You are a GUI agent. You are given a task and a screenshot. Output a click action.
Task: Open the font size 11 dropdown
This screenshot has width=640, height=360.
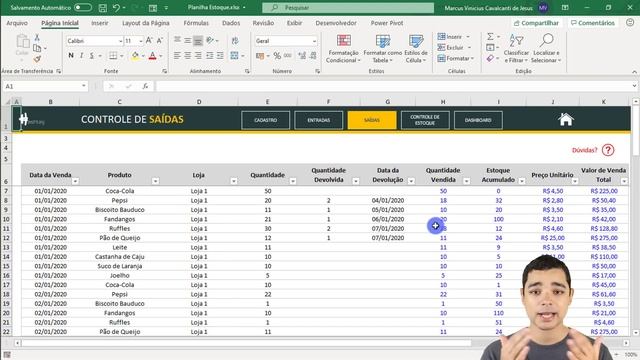pos(141,41)
